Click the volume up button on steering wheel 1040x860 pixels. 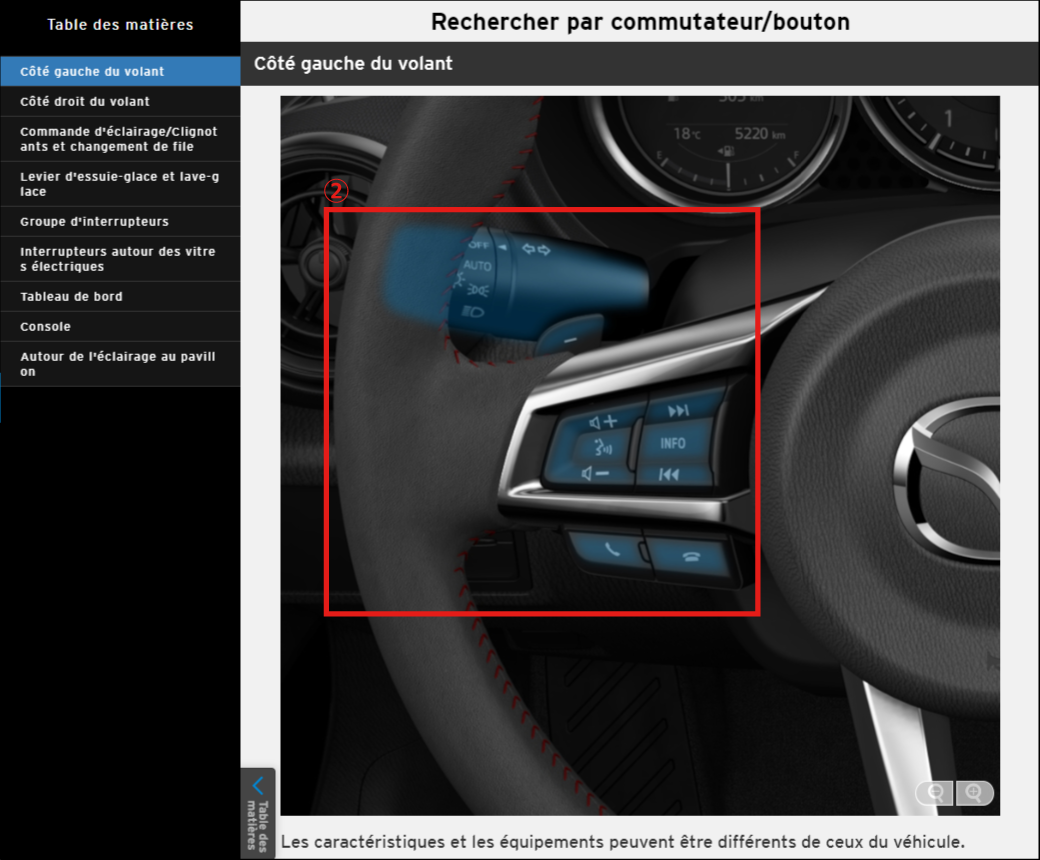pos(601,422)
